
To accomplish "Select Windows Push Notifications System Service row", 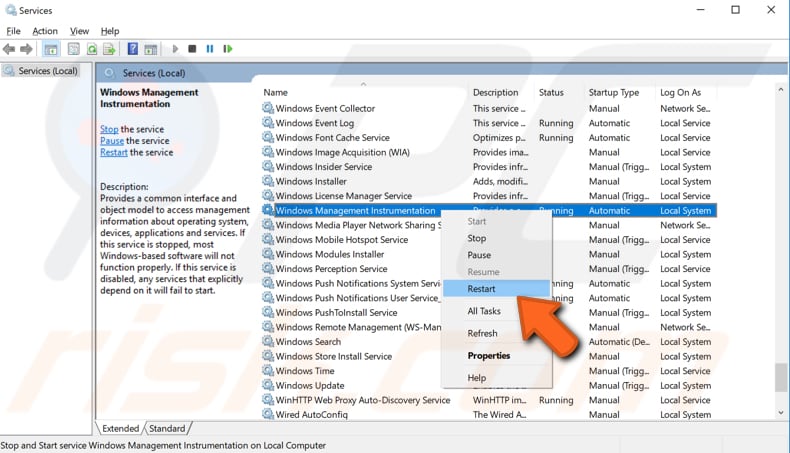I will (x=489, y=283).
